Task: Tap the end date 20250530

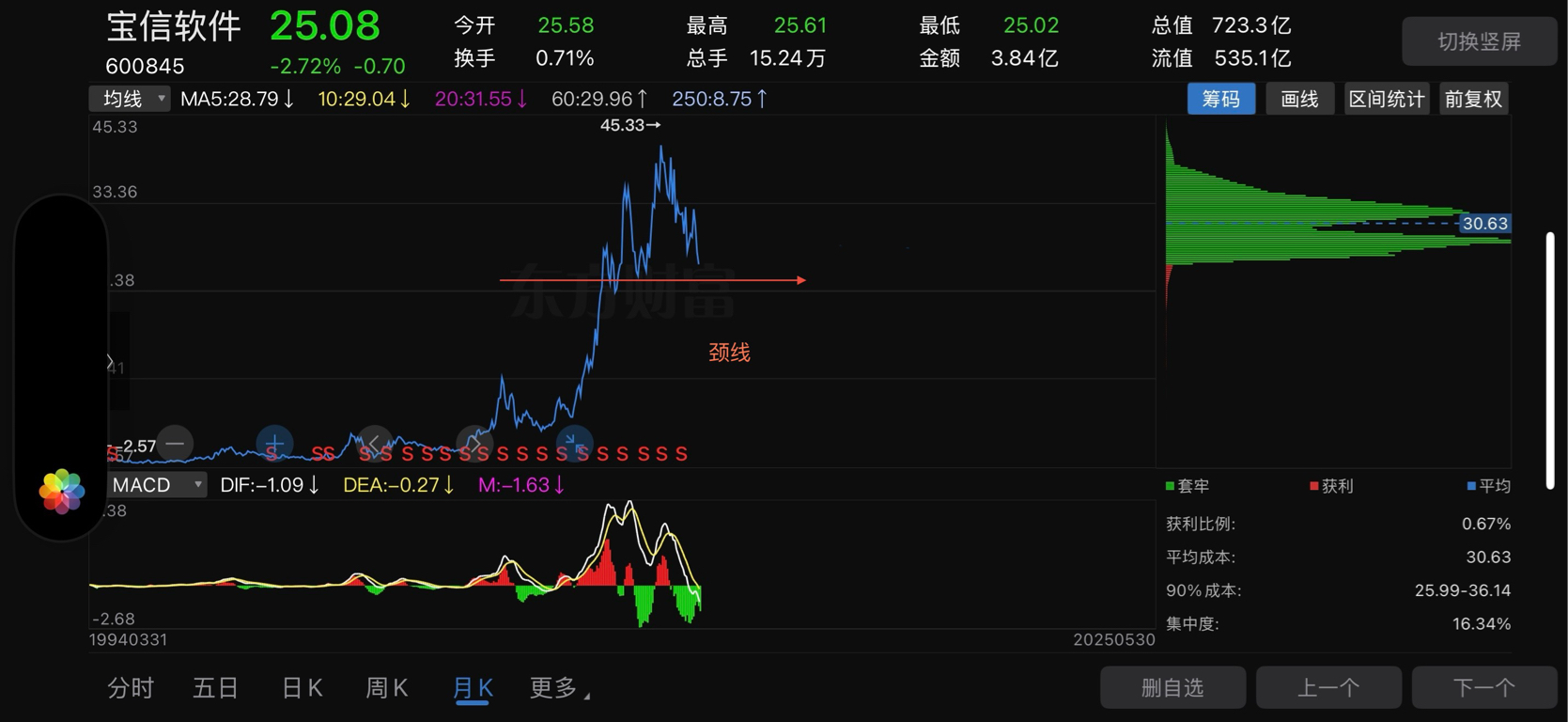Action: tap(1114, 640)
